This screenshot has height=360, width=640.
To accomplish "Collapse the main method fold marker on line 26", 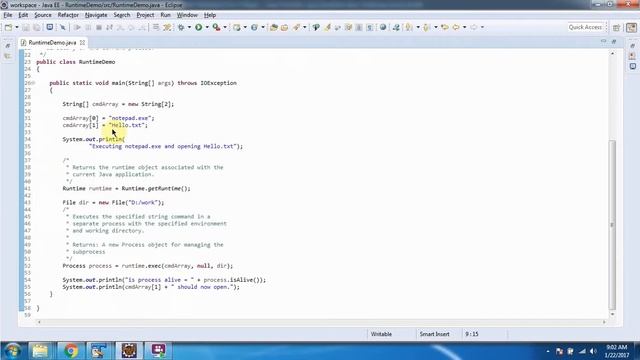I will [x=33, y=83].
